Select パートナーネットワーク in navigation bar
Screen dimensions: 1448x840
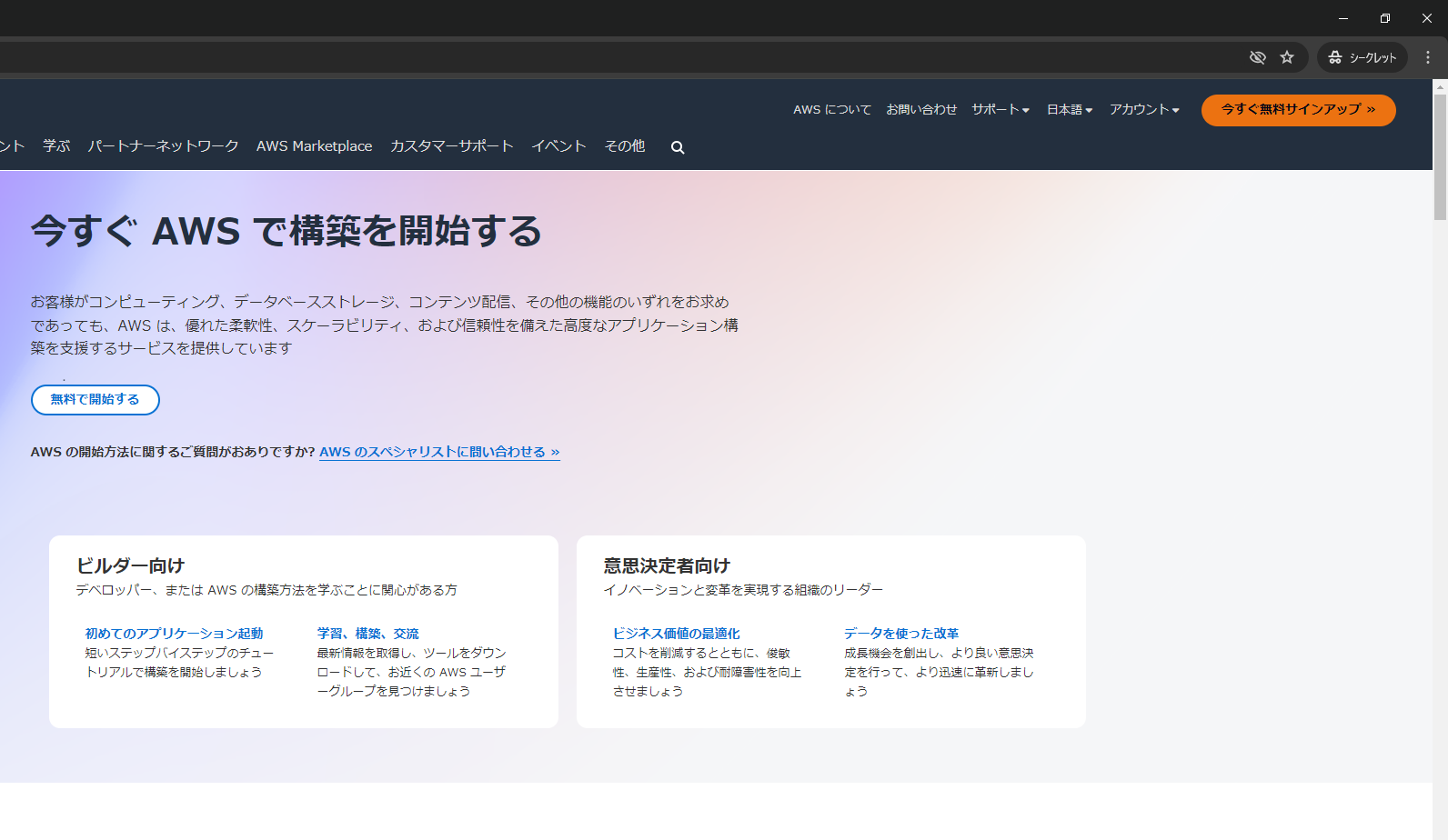tap(163, 146)
